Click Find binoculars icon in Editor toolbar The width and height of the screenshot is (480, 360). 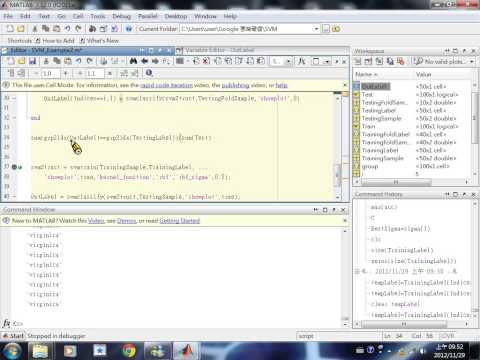point(133,61)
